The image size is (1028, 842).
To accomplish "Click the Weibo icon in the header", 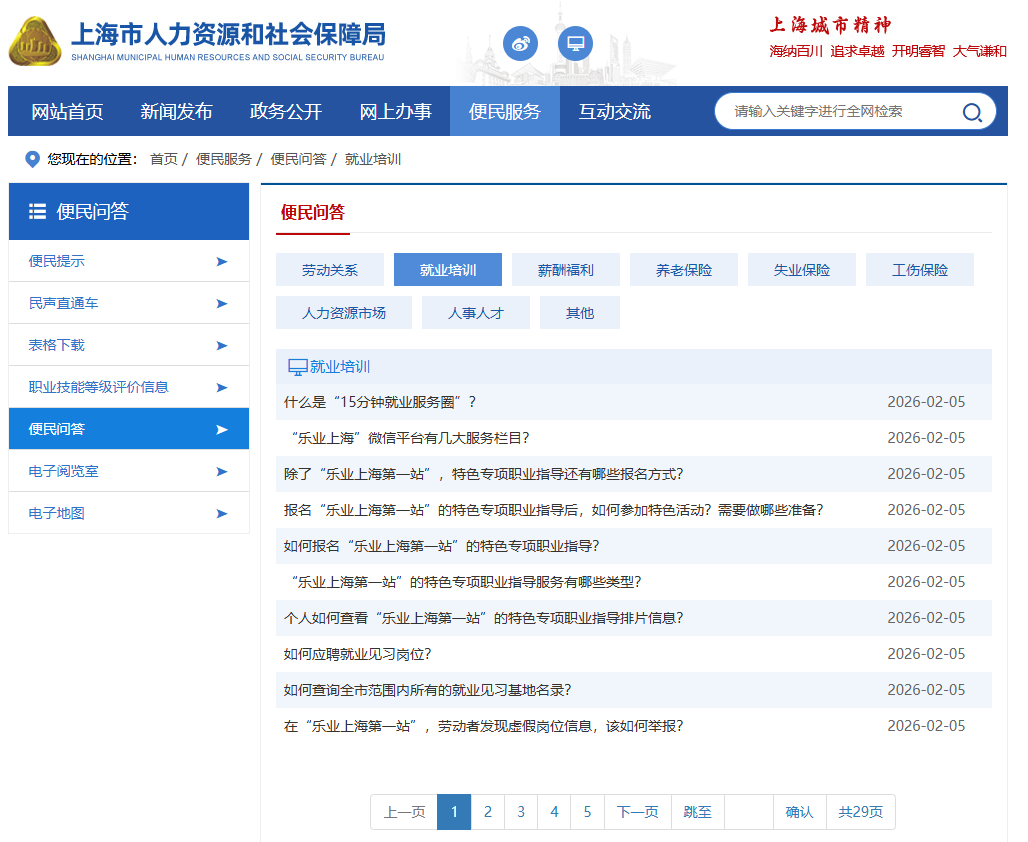I will pos(520,43).
